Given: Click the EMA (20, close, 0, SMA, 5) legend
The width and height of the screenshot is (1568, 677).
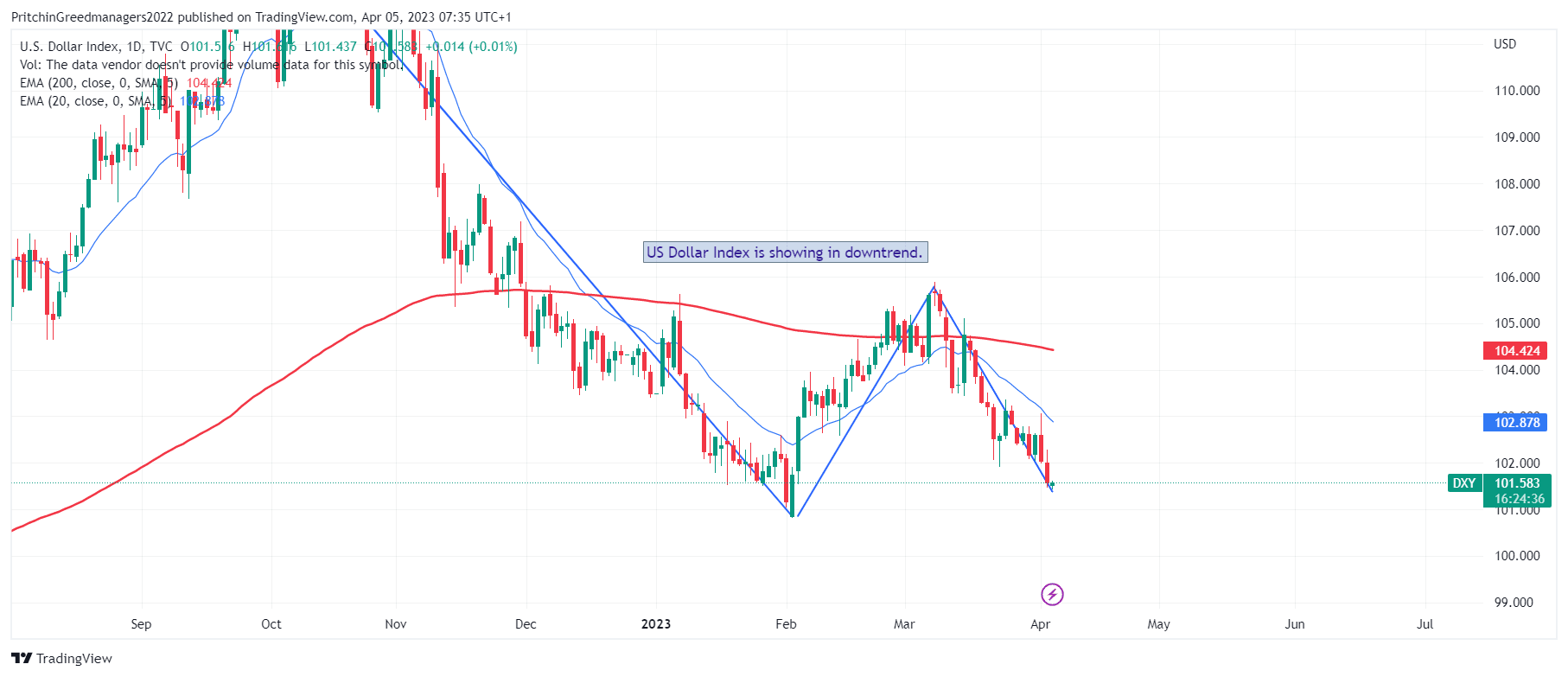Looking at the screenshot, I should click(x=95, y=101).
